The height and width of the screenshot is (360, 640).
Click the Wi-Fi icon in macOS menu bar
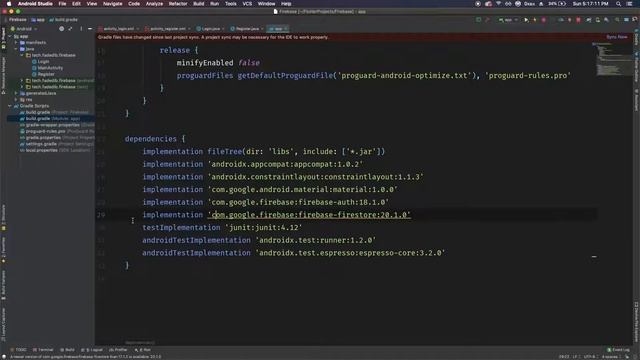point(498,4)
